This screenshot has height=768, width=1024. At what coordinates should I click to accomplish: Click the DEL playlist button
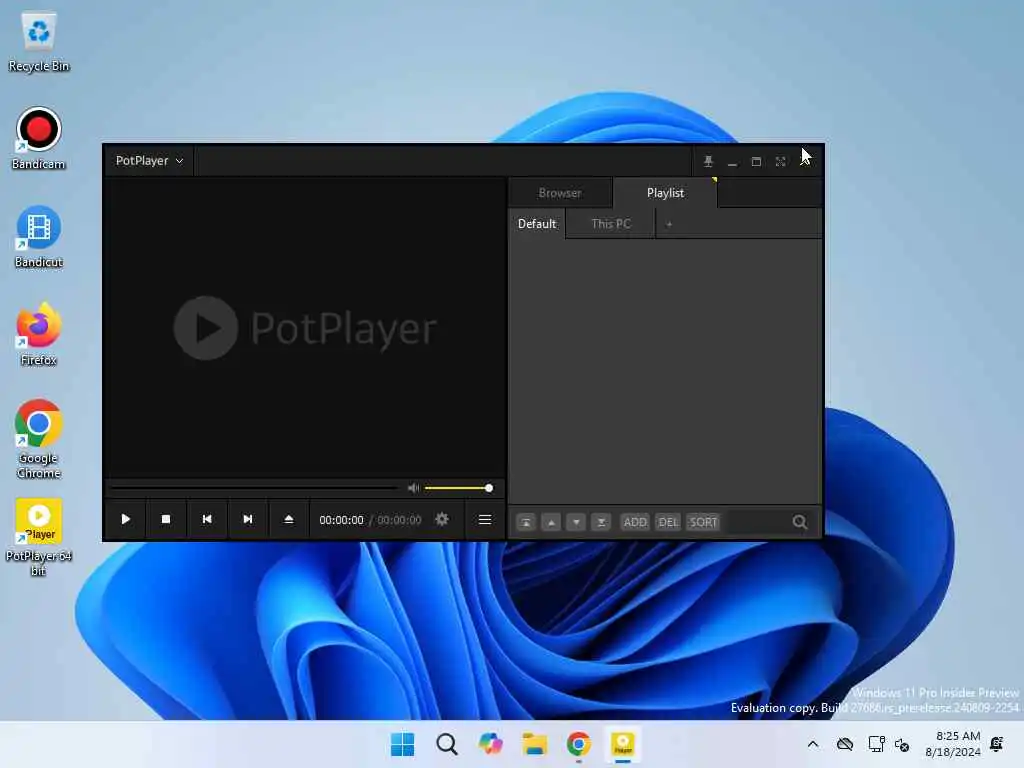tap(668, 522)
